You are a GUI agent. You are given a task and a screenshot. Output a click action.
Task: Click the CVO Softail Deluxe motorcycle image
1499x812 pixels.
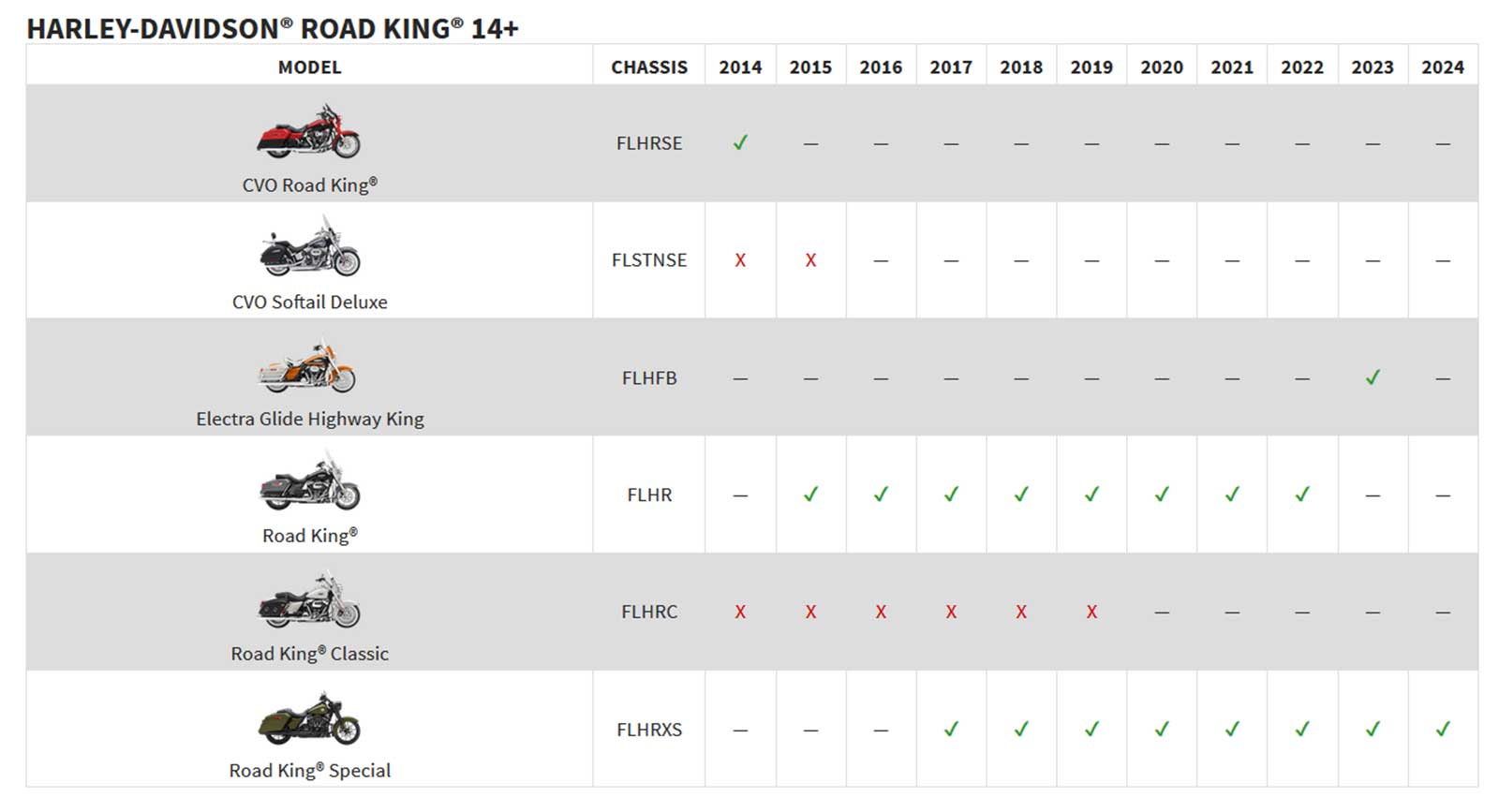coord(309,247)
